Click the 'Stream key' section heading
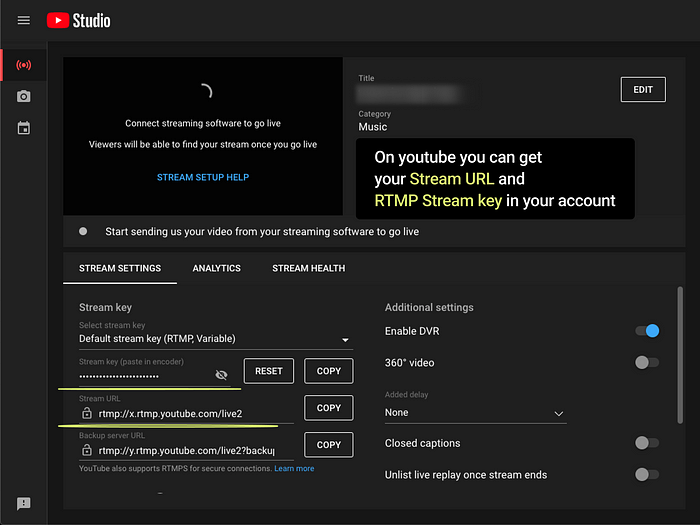700x525 pixels. [x=105, y=307]
